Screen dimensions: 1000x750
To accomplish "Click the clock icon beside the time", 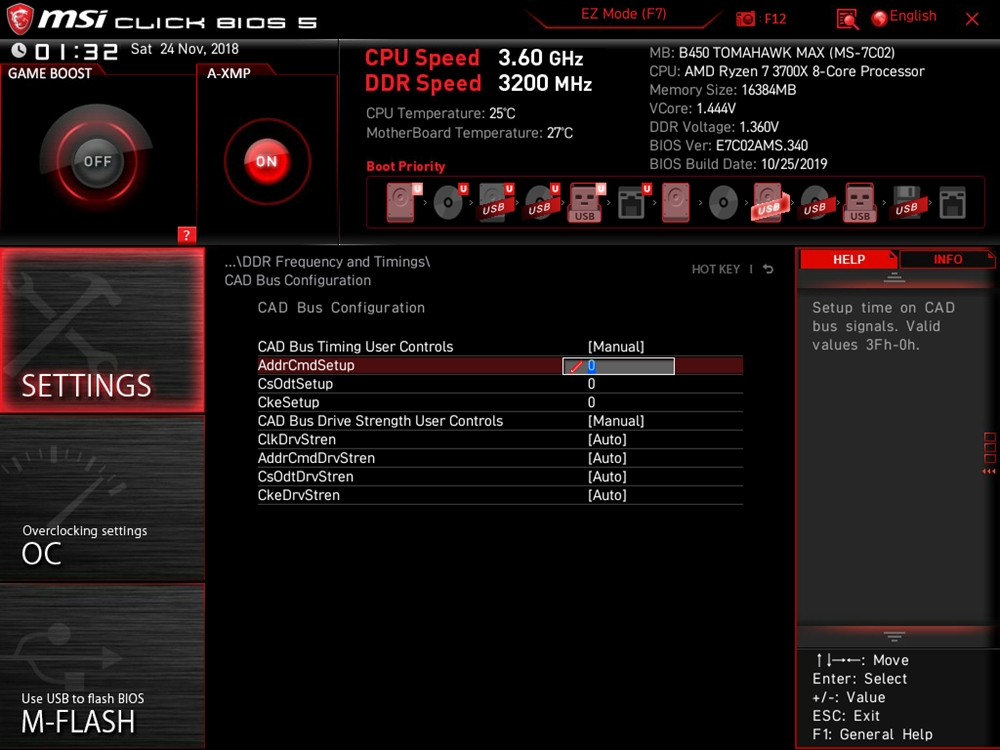I will [19, 50].
